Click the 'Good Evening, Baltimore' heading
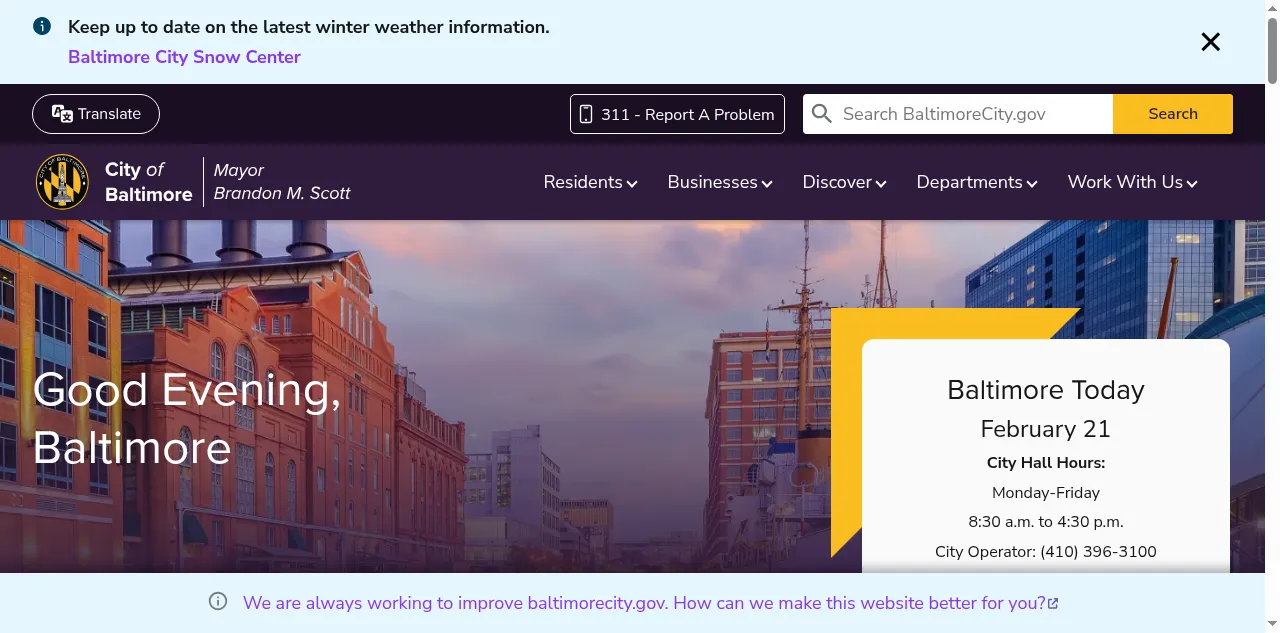This screenshot has height=633, width=1280. pyautogui.click(x=187, y=418)
